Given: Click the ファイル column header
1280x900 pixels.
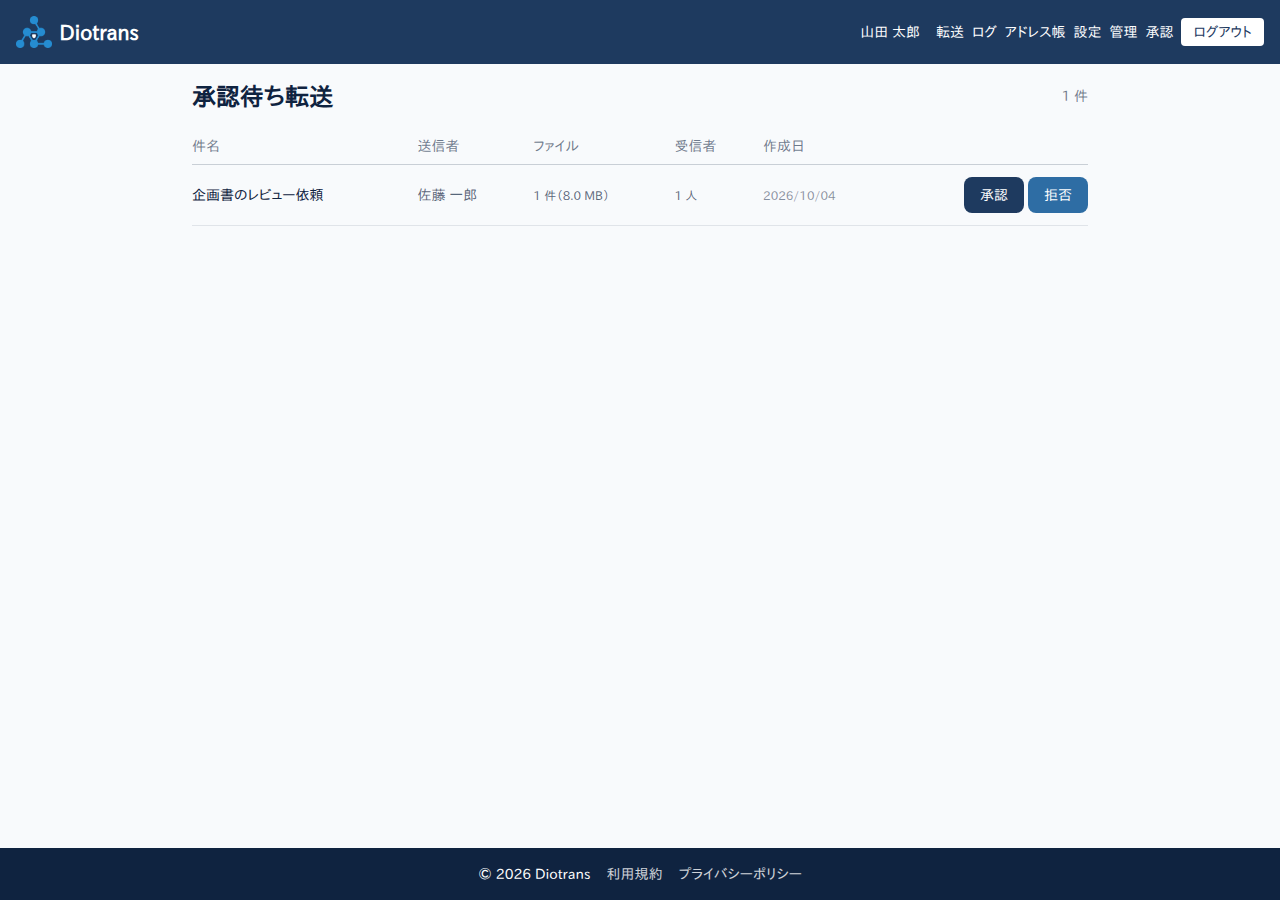Looking at the screenshot, I should click(x=556, y=146).
